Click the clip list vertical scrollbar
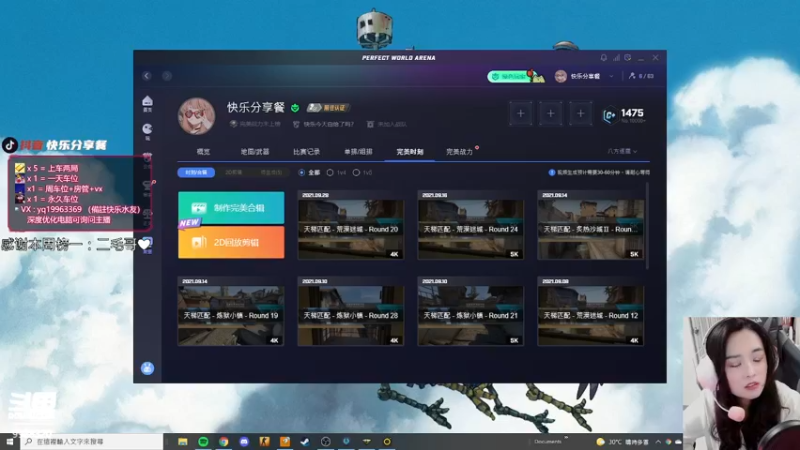 [x=648, y=227]
